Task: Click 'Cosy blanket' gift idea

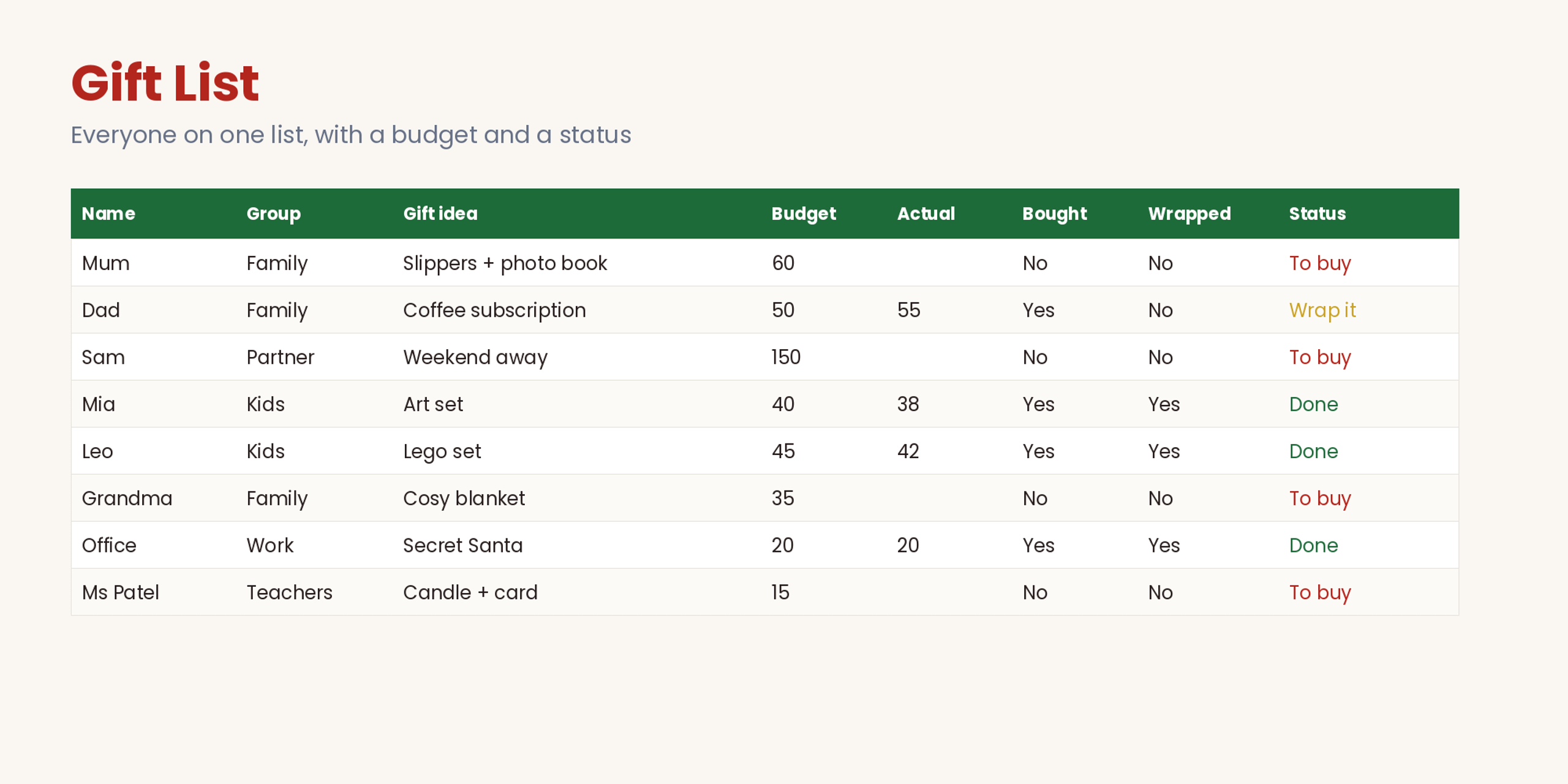Action: click(464, 499)
